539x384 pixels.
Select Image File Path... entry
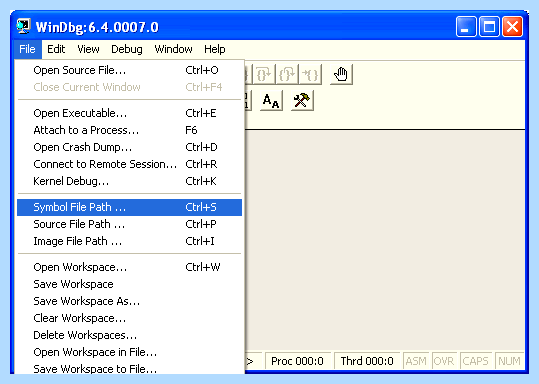click(129, 241)
